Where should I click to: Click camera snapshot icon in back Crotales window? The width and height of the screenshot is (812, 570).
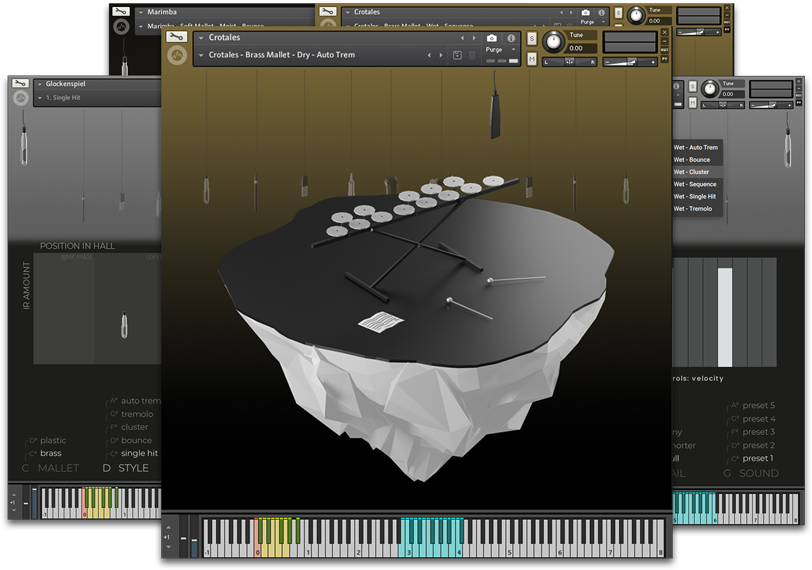(585, 12)
